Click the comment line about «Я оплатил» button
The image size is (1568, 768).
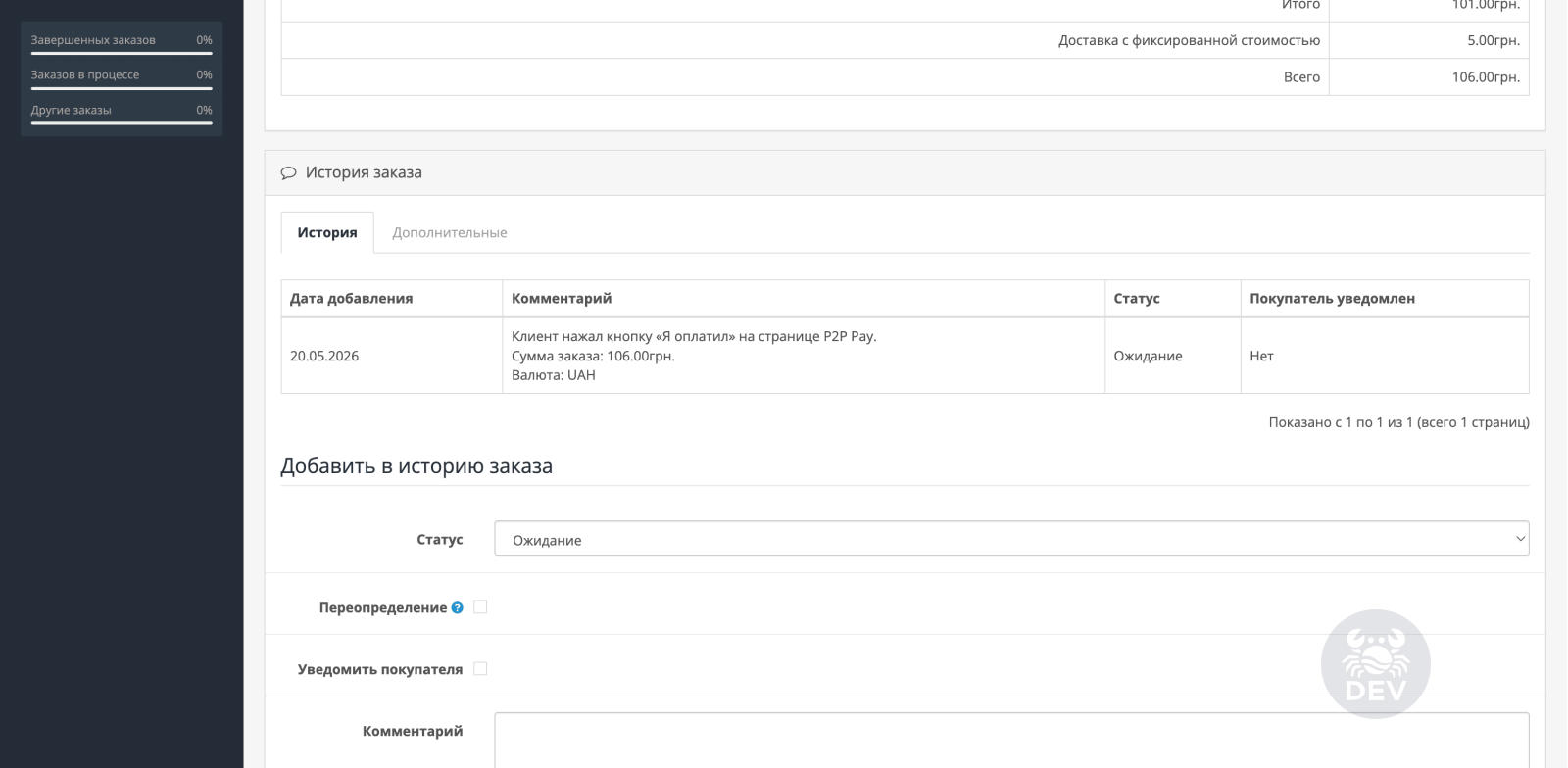694,336
